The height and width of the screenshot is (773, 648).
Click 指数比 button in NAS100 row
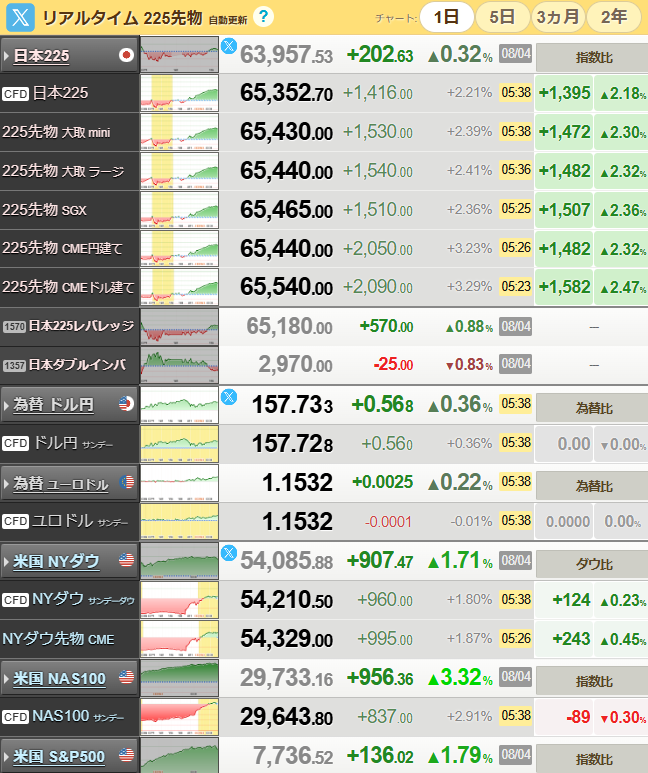point(592,681)
